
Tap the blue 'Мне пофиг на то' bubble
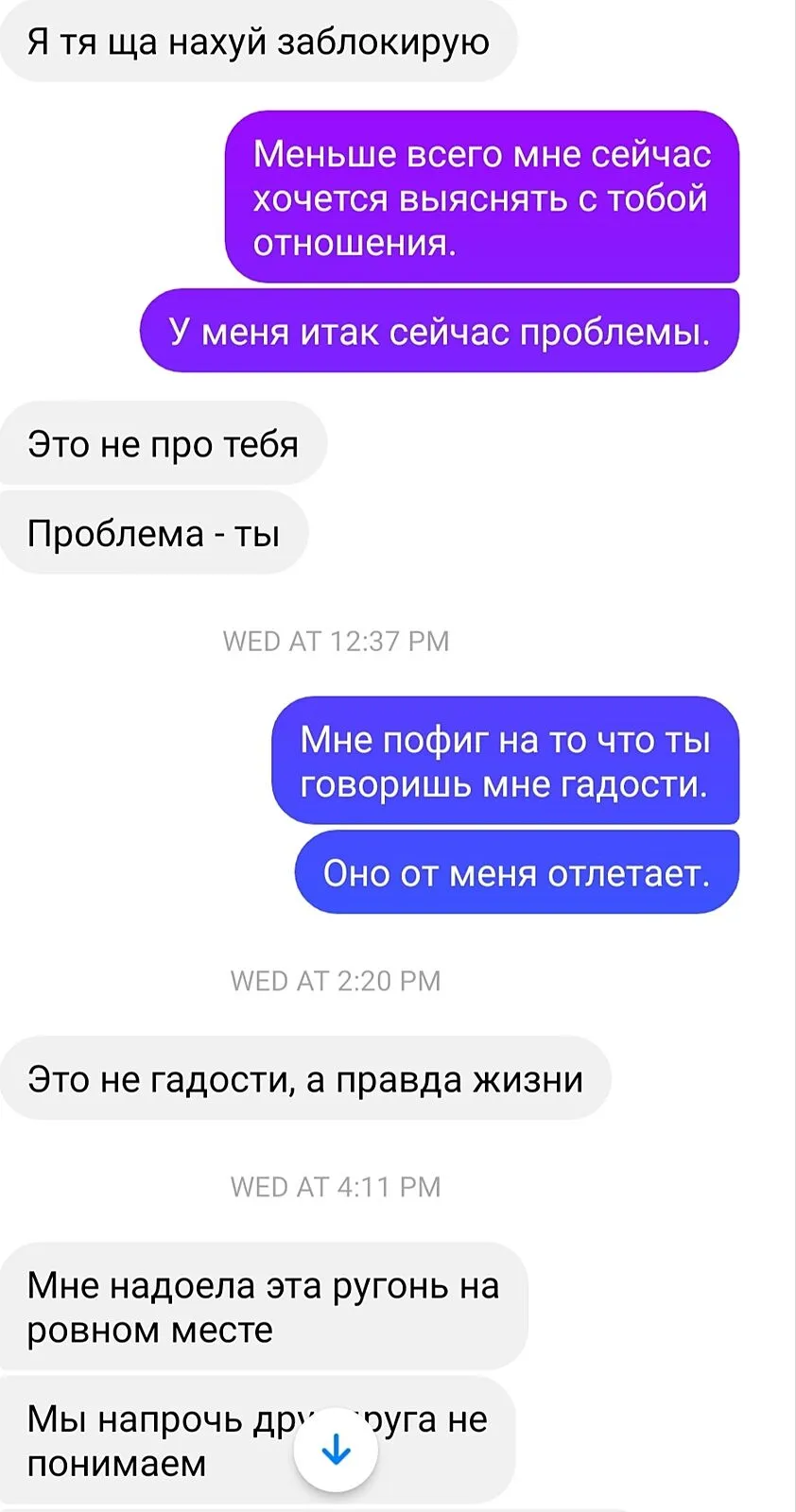[x=505, y=762]
